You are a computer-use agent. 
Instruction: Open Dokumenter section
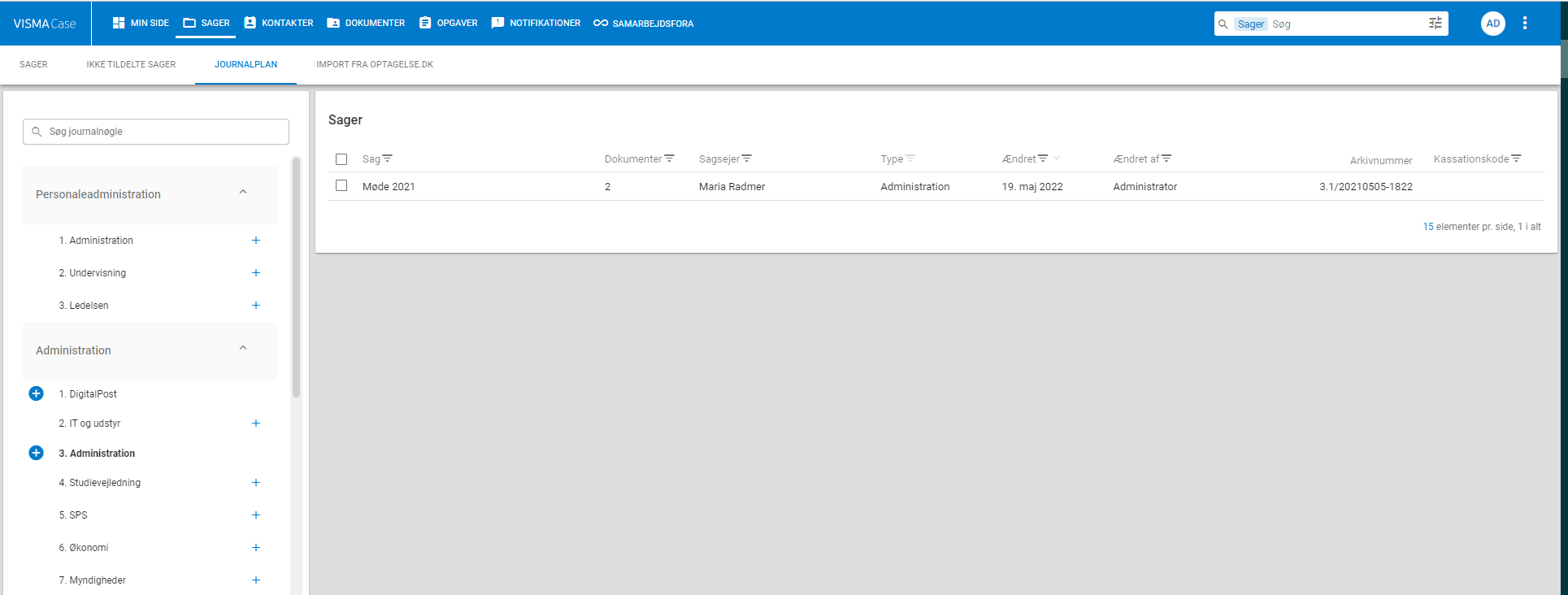(x=366, y=23)
